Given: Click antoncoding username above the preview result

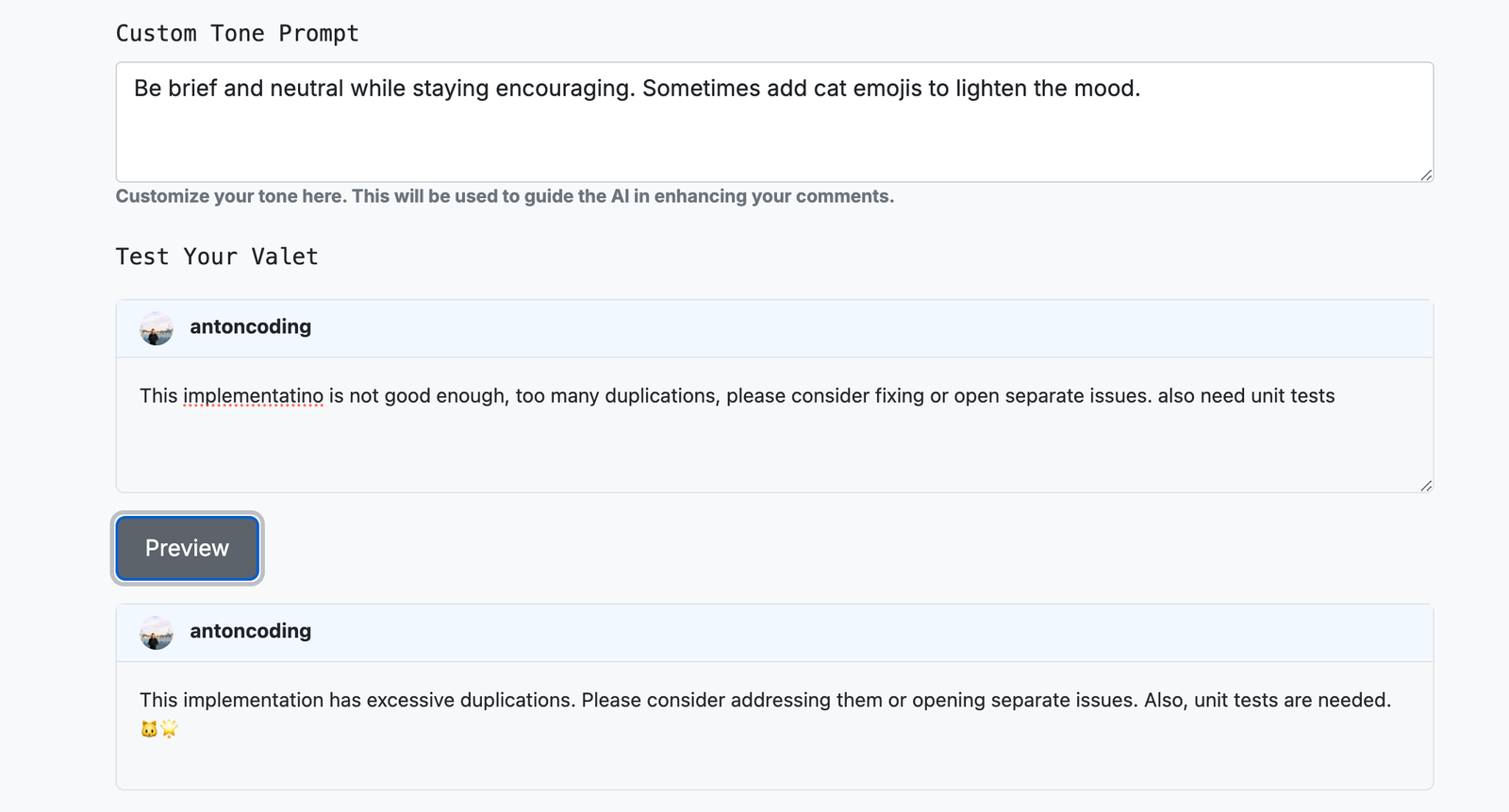Looking at the screenshot, I should (250, 631).
